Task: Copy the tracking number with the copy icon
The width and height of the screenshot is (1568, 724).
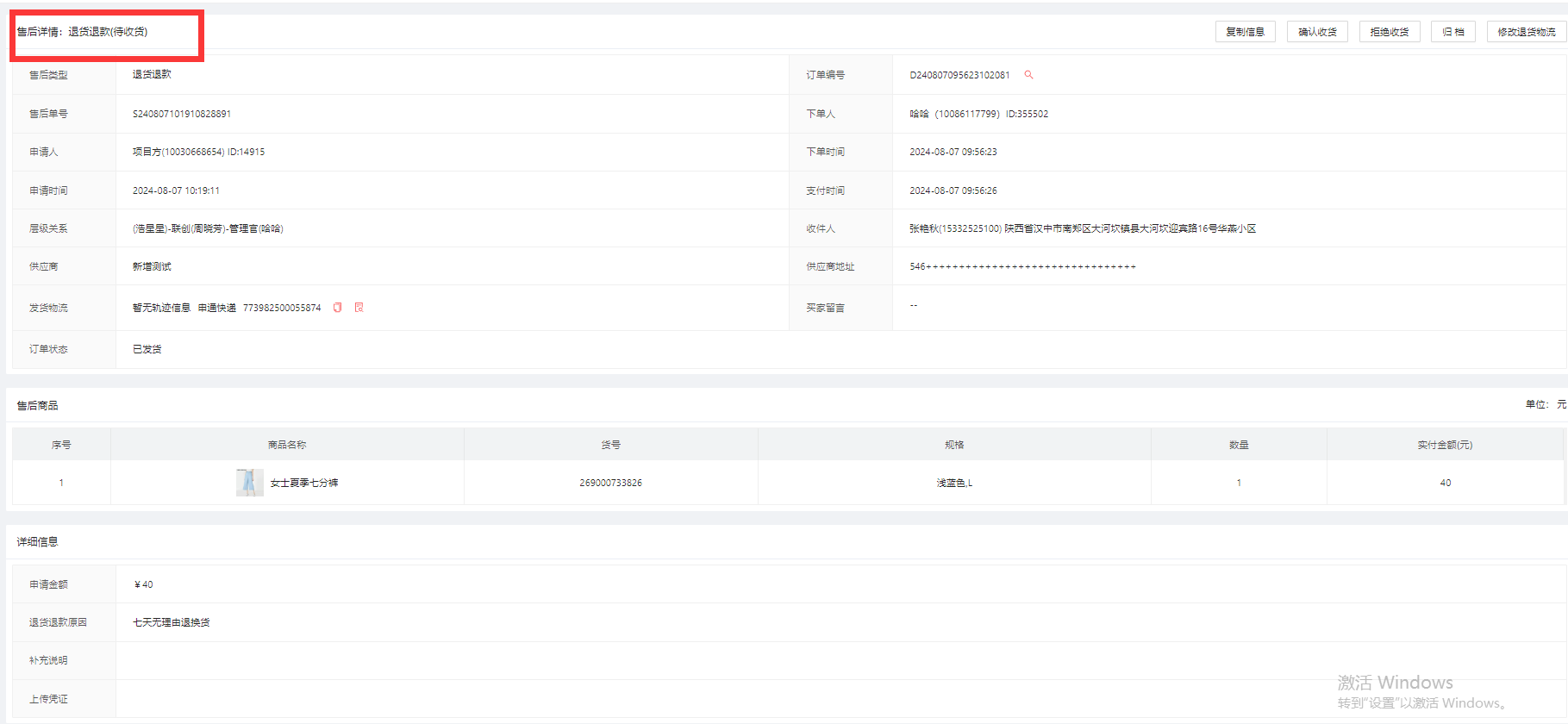Action: pyautogui.click(x=338, y=308)
